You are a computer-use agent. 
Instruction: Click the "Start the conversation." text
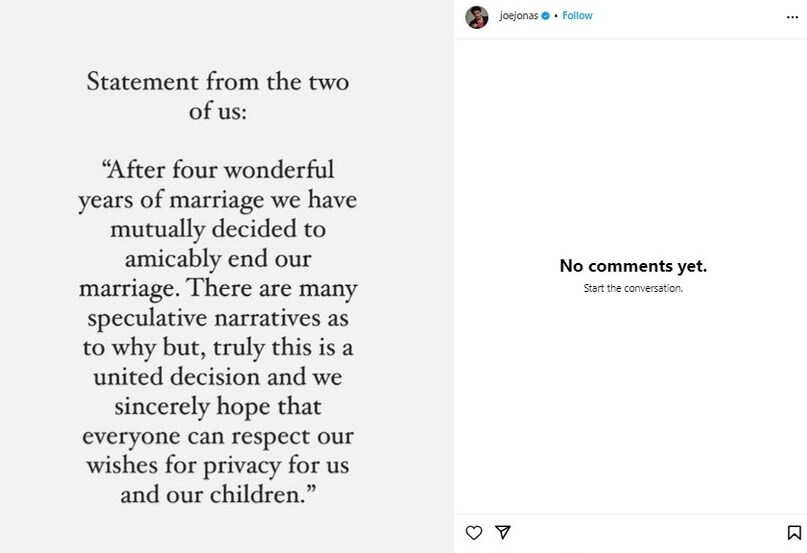633,288
